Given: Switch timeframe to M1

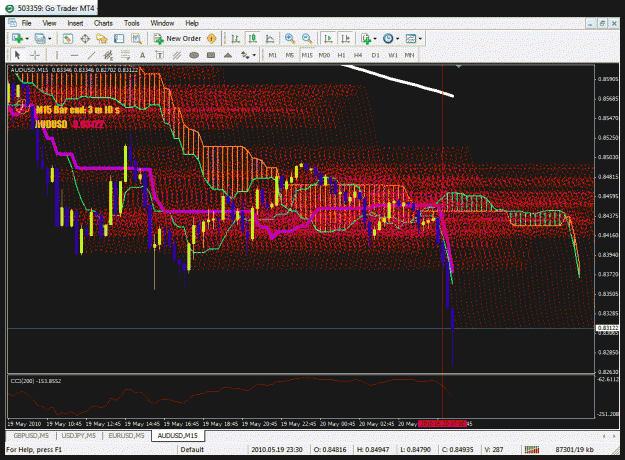Looking at the screenshot, I should (273, 55).
